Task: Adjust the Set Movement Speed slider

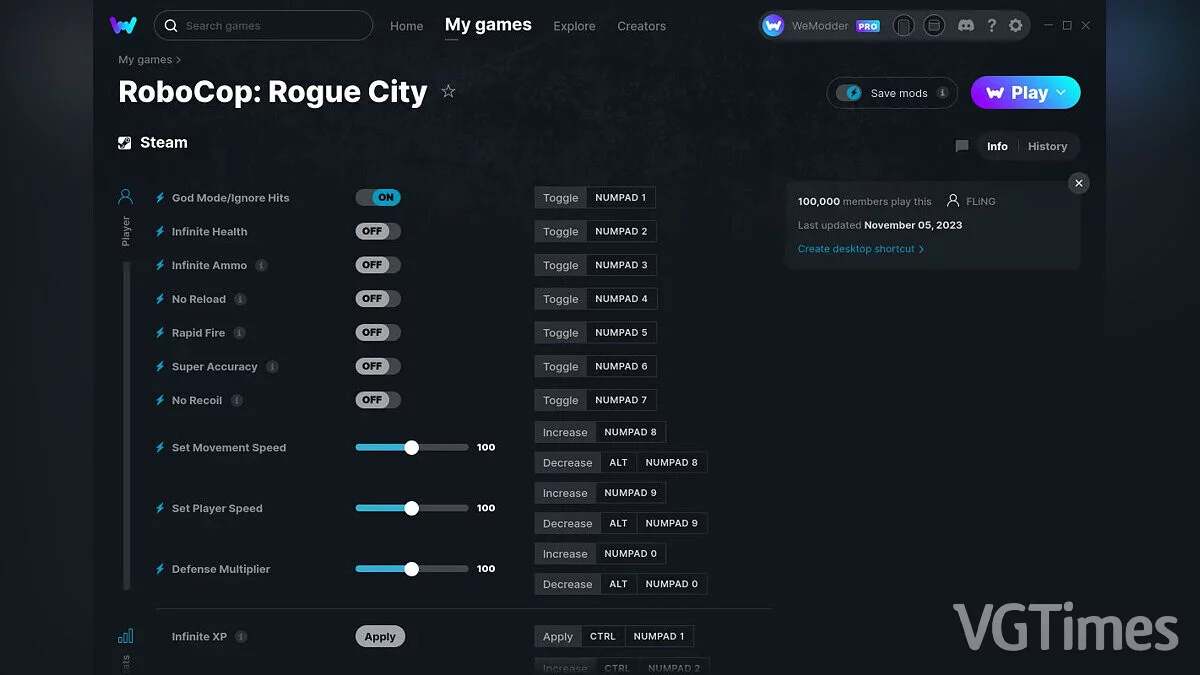Action: click(x=411, y=447)
